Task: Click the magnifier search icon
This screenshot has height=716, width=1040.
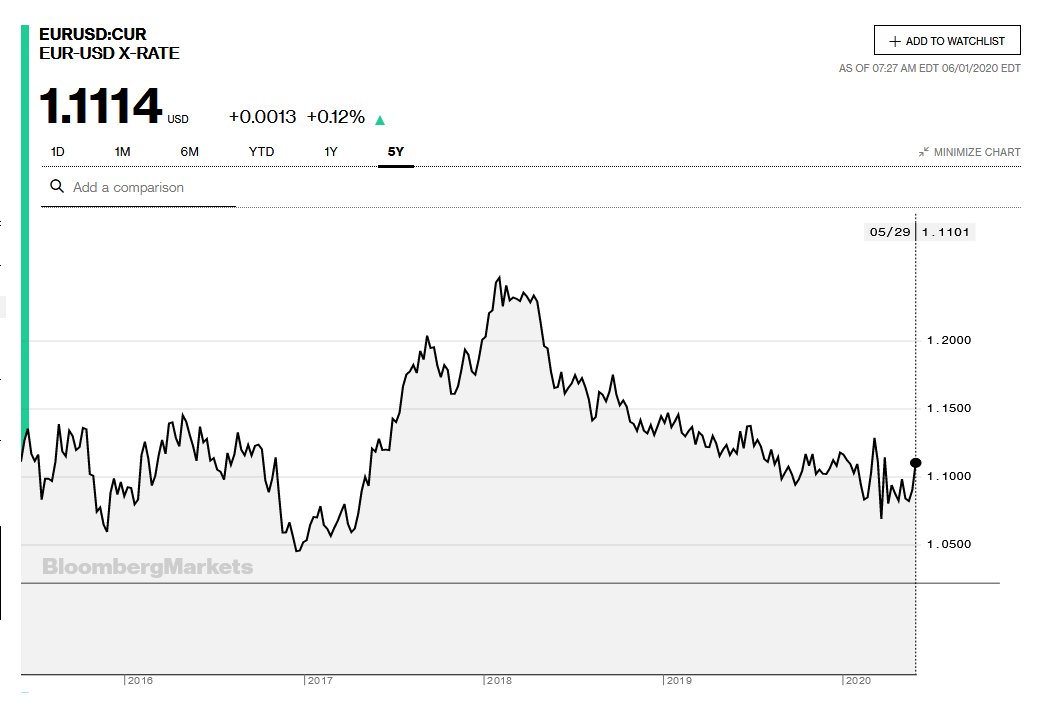Action: point(56,187)
